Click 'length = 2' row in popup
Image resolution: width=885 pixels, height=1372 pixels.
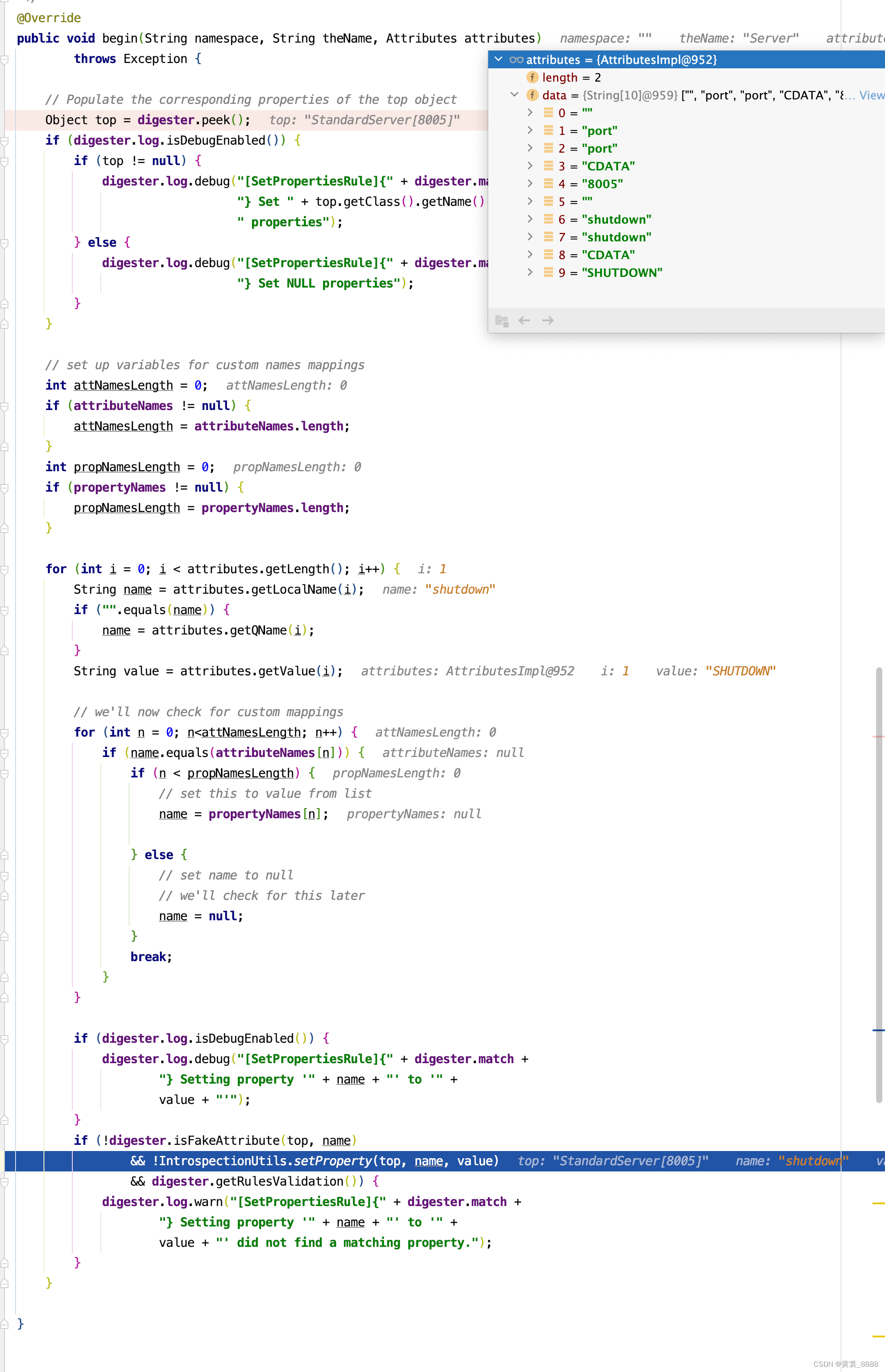click(x=571, y=78)
